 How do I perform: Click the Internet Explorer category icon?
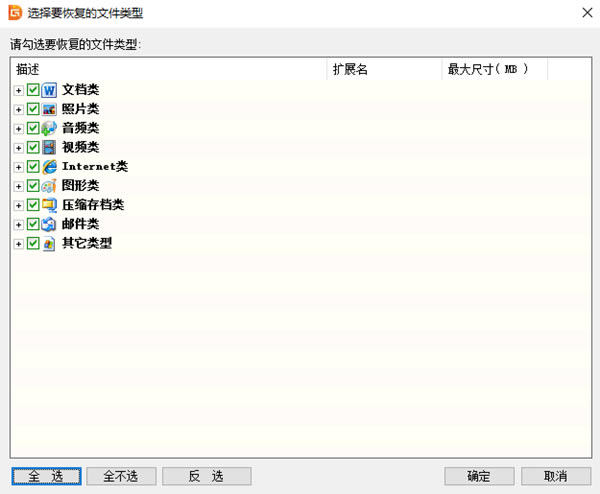(x=49, y=166)
